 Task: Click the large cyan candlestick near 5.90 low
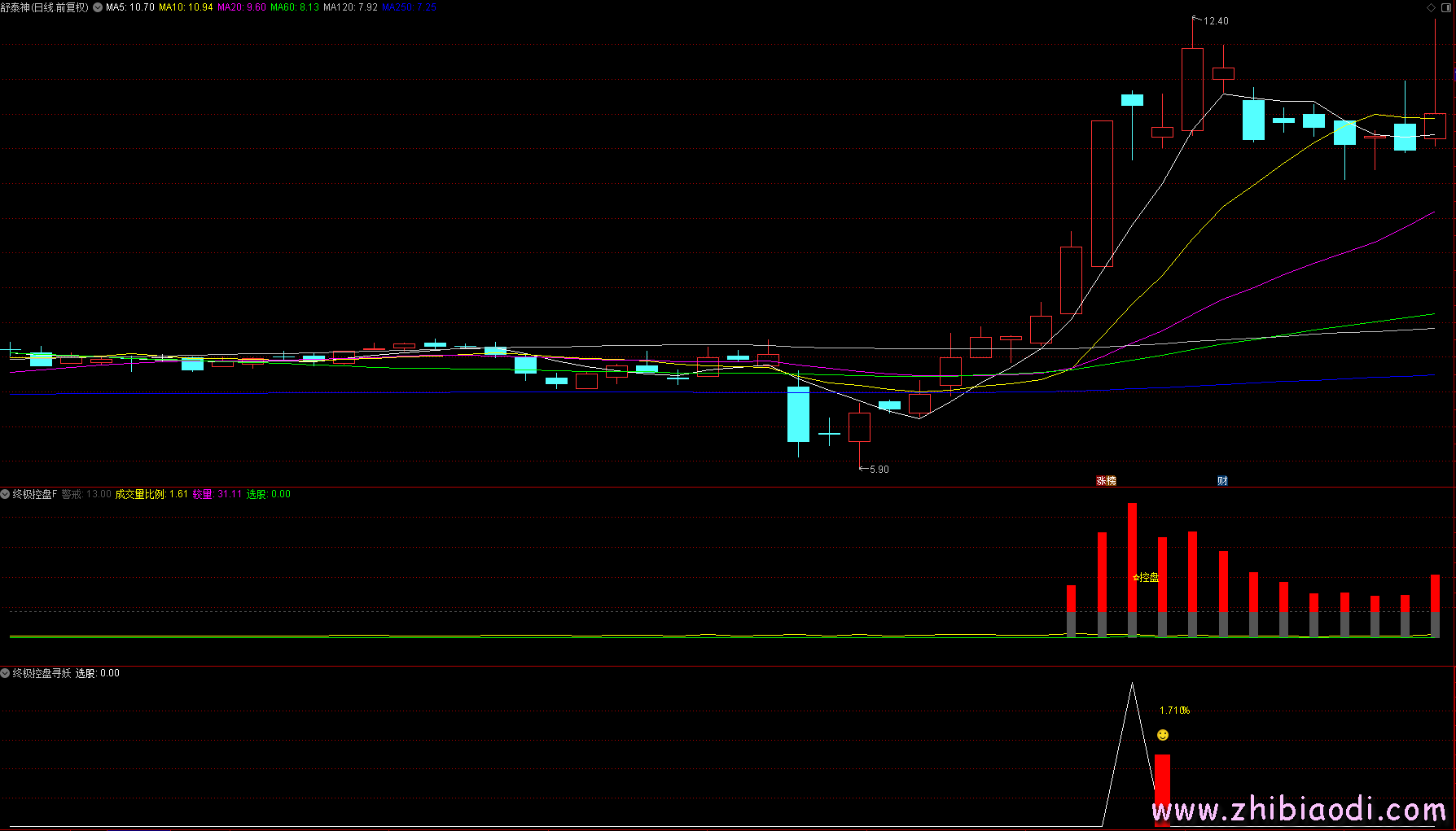coord(798,414)
